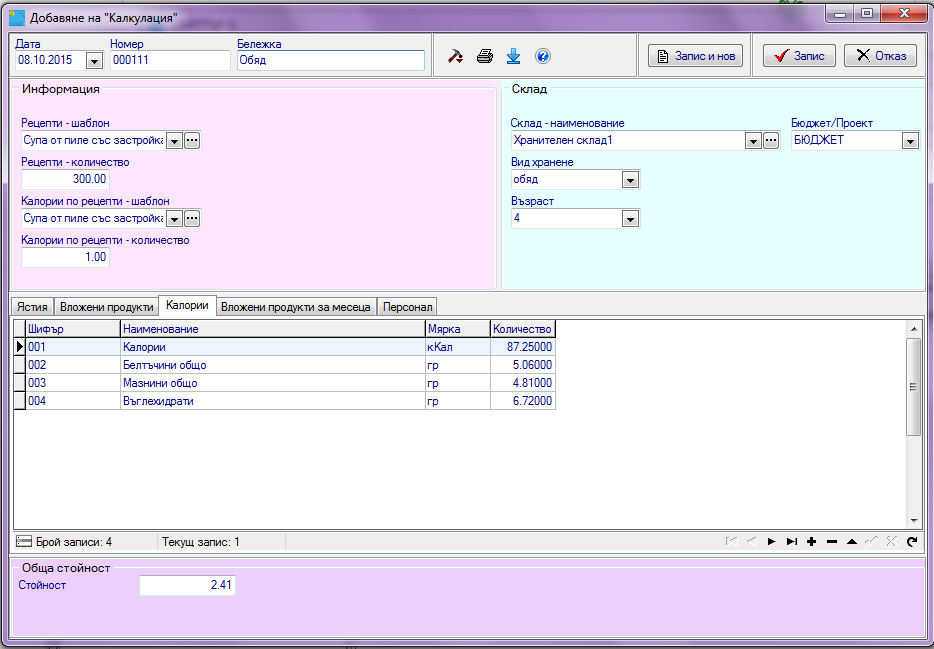Viewport: 934px width, 649px height.
Task: Click the blue download arrow icon
Action: tap(513, 57)
